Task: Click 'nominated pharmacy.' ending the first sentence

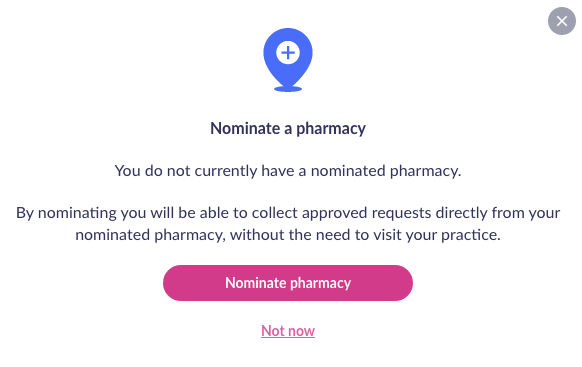Action: [386, 171]
